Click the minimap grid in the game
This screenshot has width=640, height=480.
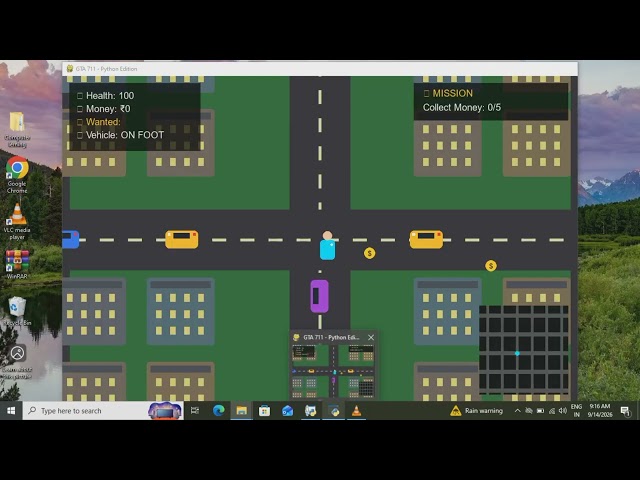524,350
